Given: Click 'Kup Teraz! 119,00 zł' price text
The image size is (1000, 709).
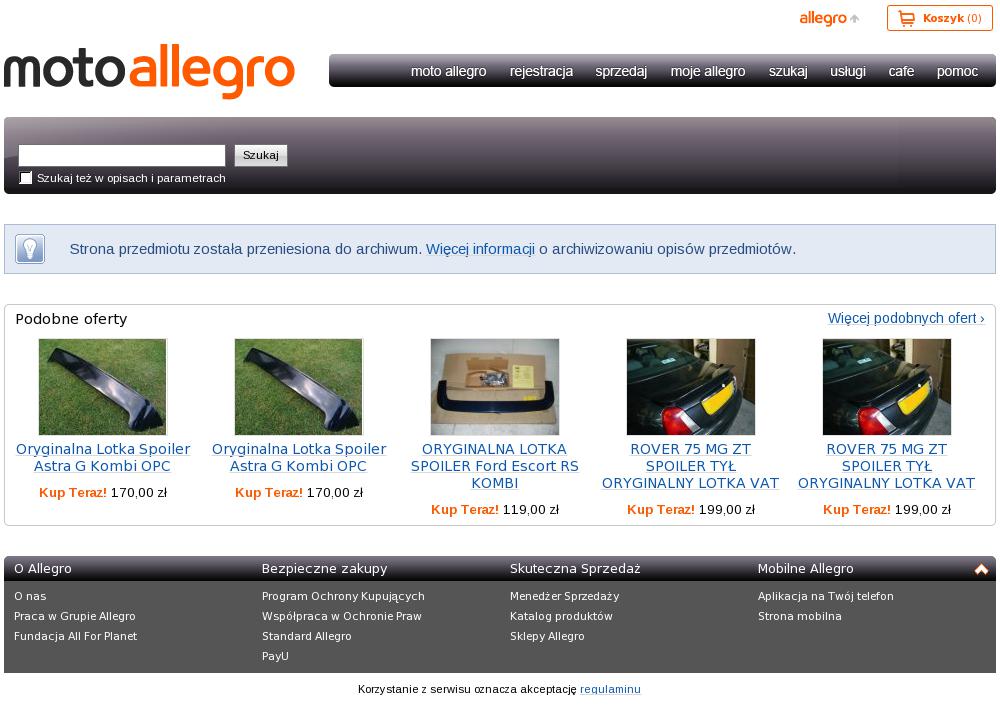Looking at the screenshot, I should [x=495, y=509].
